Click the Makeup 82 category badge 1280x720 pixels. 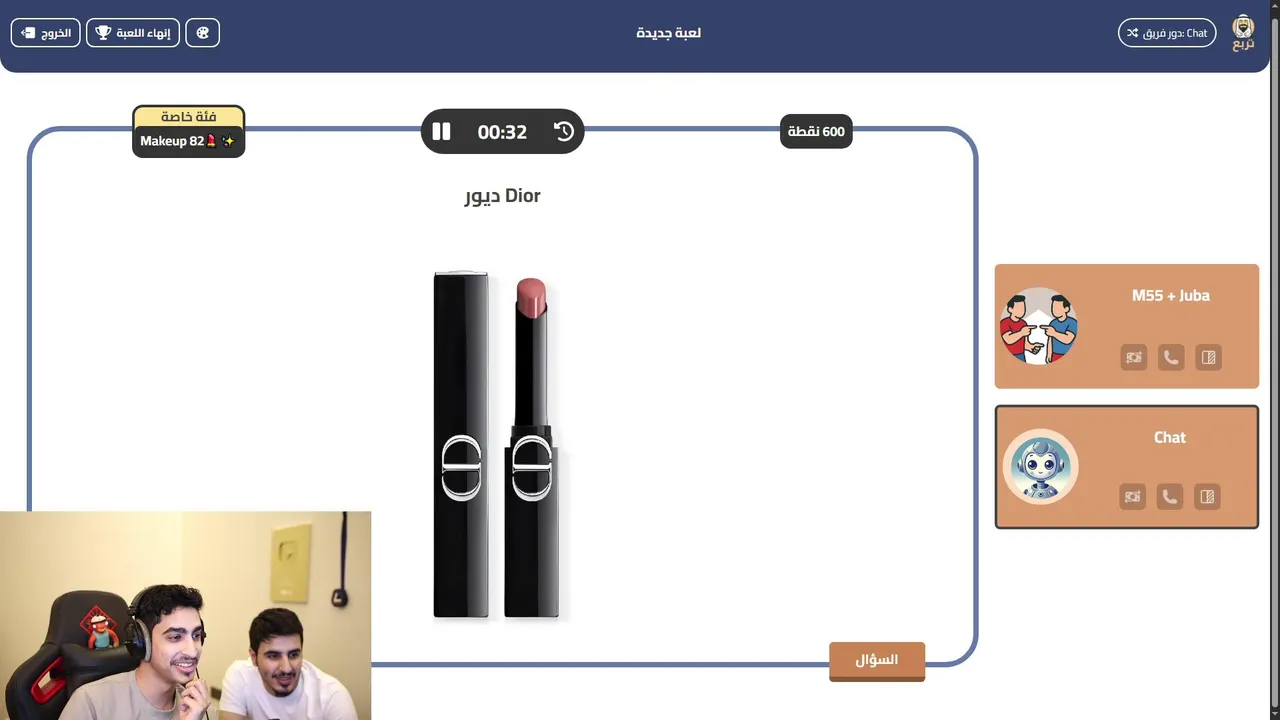[x=188, y=141]
